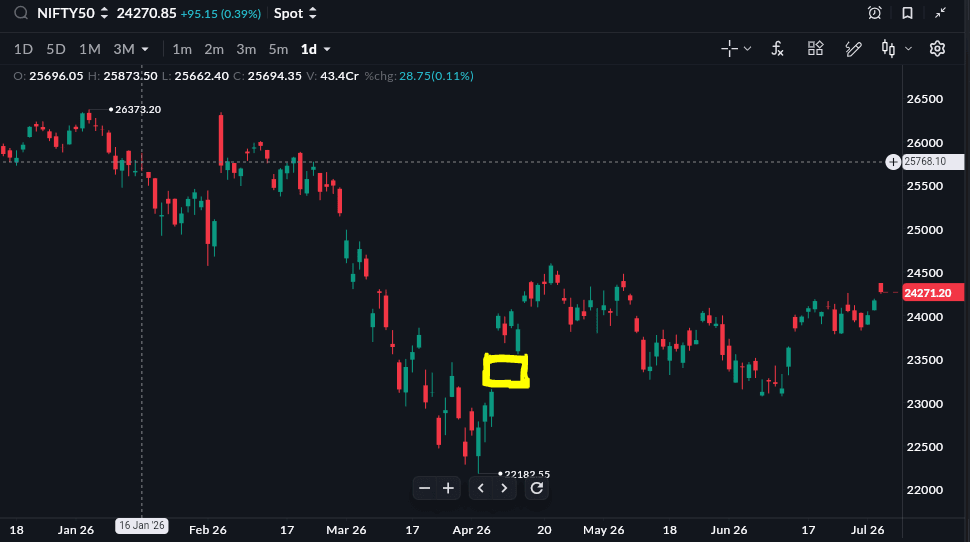Switch to 3m candle interval
Viewport: 970px width, 542px height.
coord(246,49)
